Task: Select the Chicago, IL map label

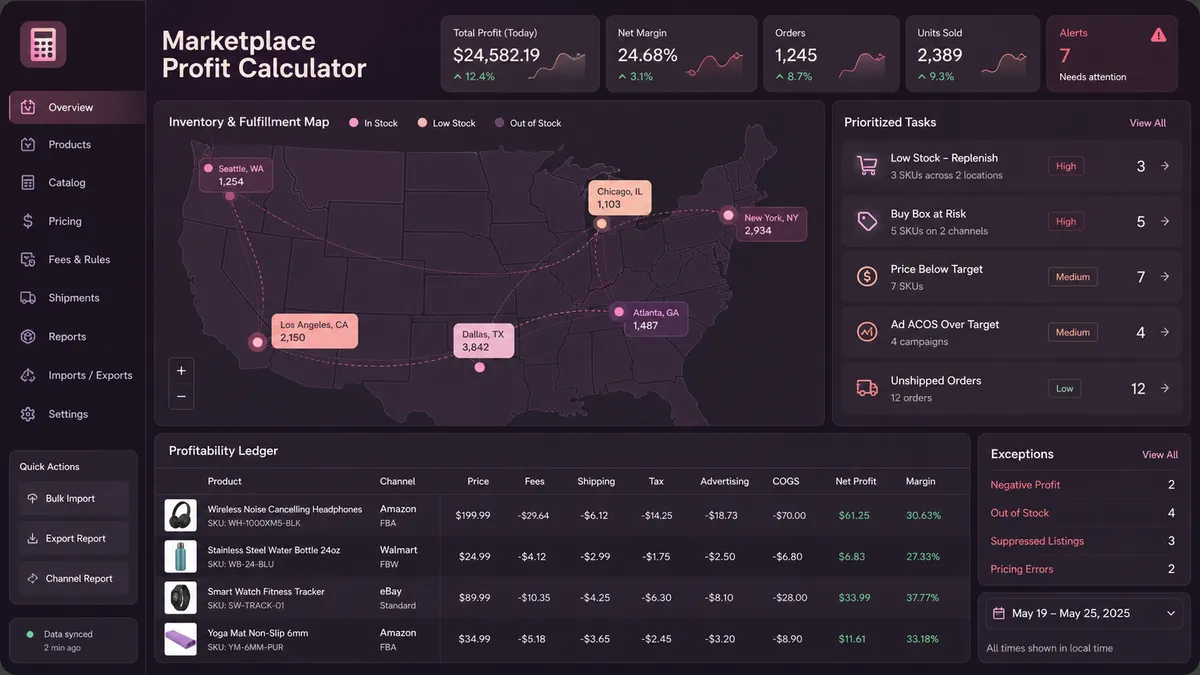Action: (619, 197)
